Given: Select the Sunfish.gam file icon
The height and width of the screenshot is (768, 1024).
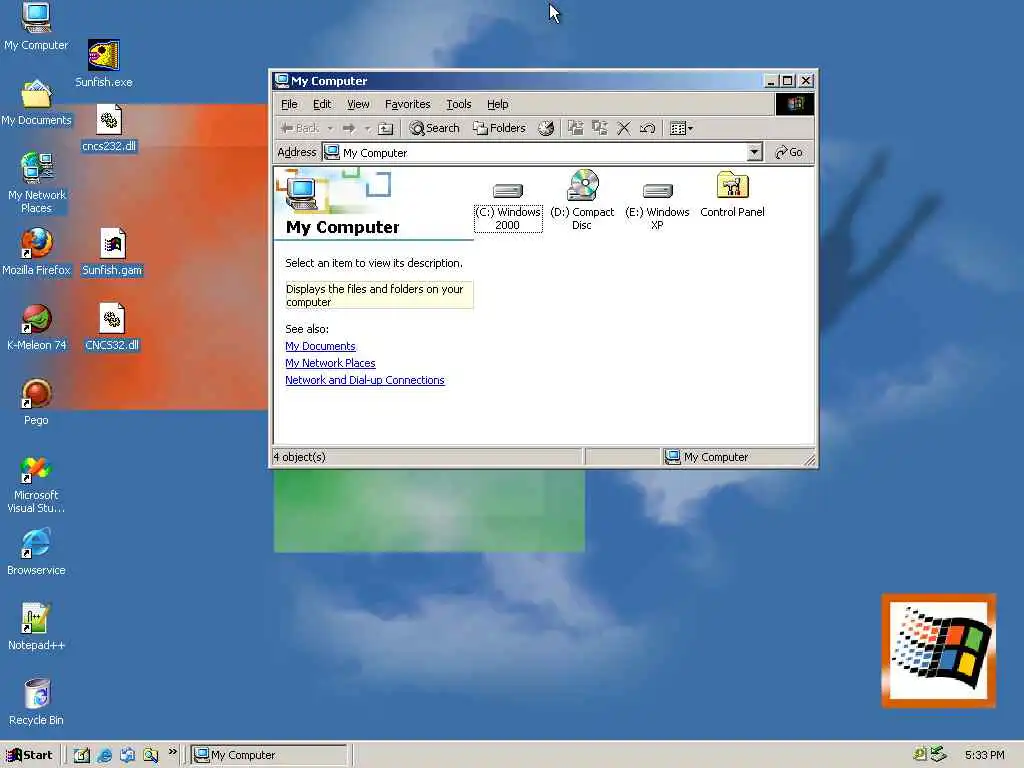Looking at the screenshot, I should coord(112,252).
